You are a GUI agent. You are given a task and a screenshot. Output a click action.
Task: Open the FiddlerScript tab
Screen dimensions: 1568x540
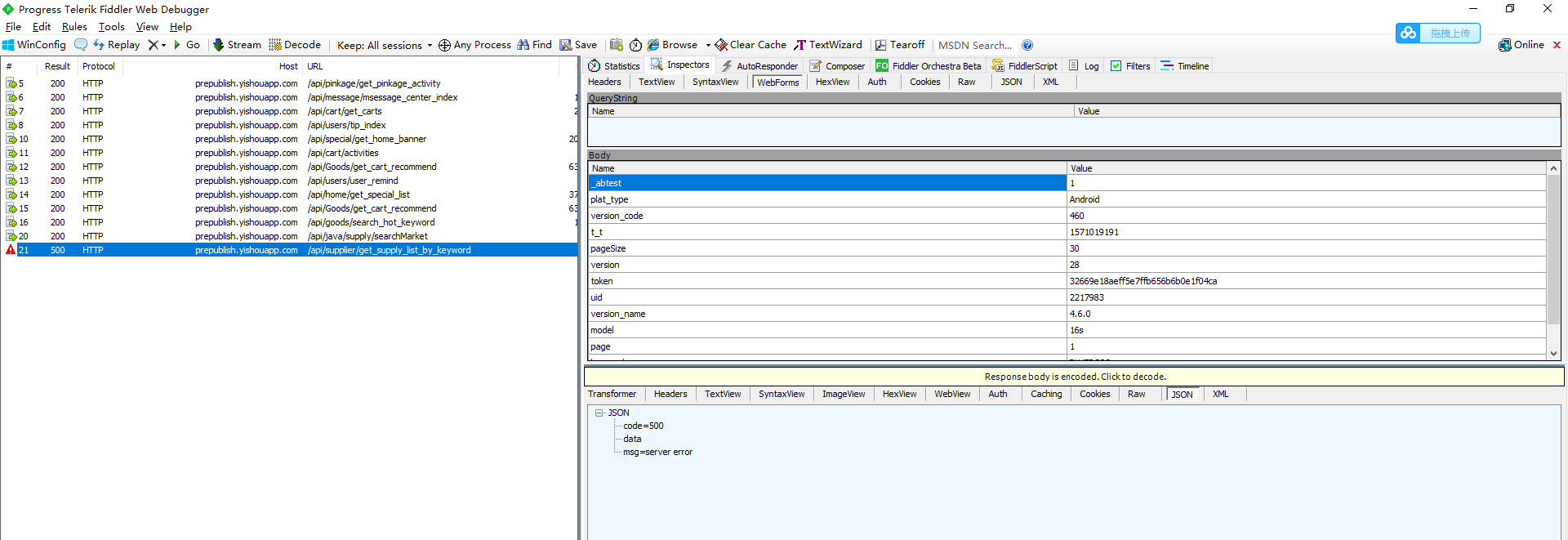pos(1025,66)
